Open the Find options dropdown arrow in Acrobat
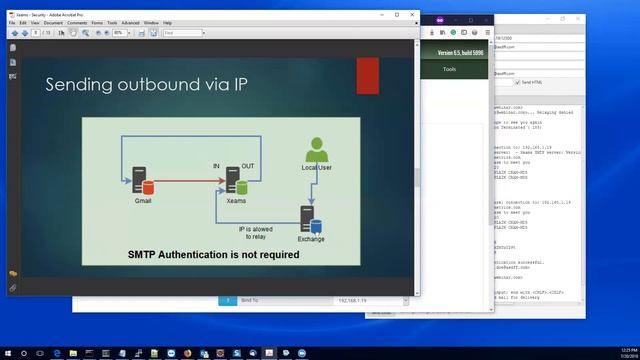The image size is (640, 360). click(x=204, y=33)
